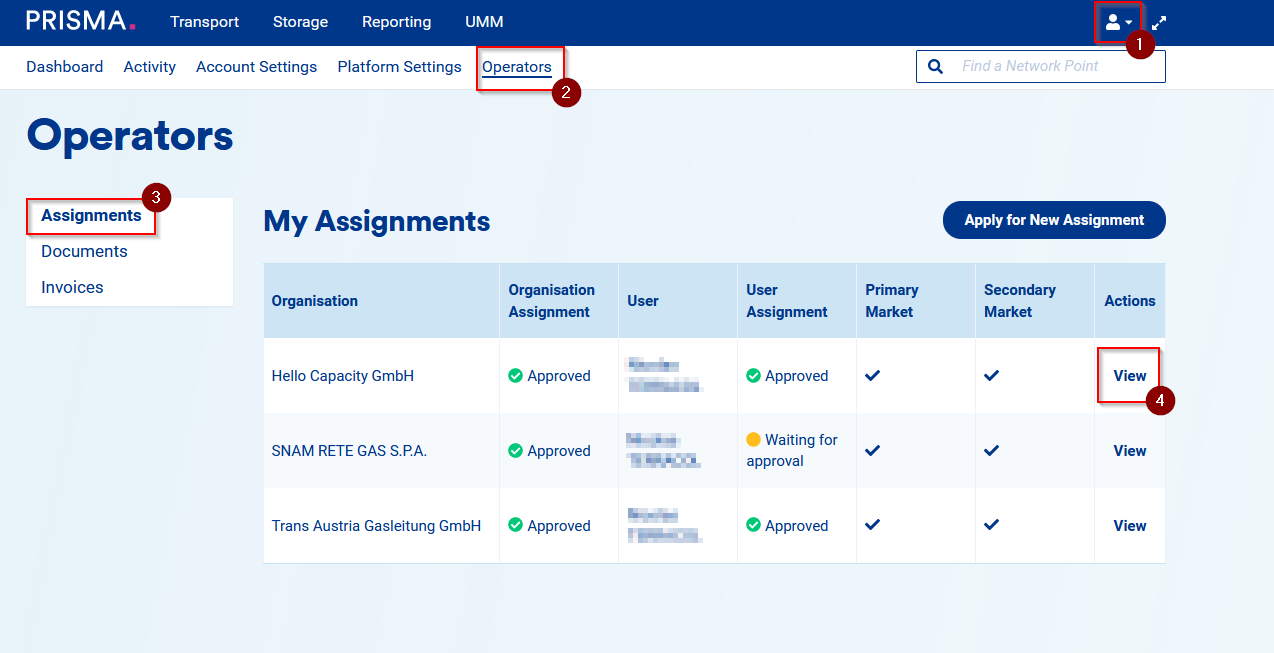View the SNAM RETE GAS assignment
Image resolution: width=1274 pixels, height=653 pixels.
pos(1129,451)
